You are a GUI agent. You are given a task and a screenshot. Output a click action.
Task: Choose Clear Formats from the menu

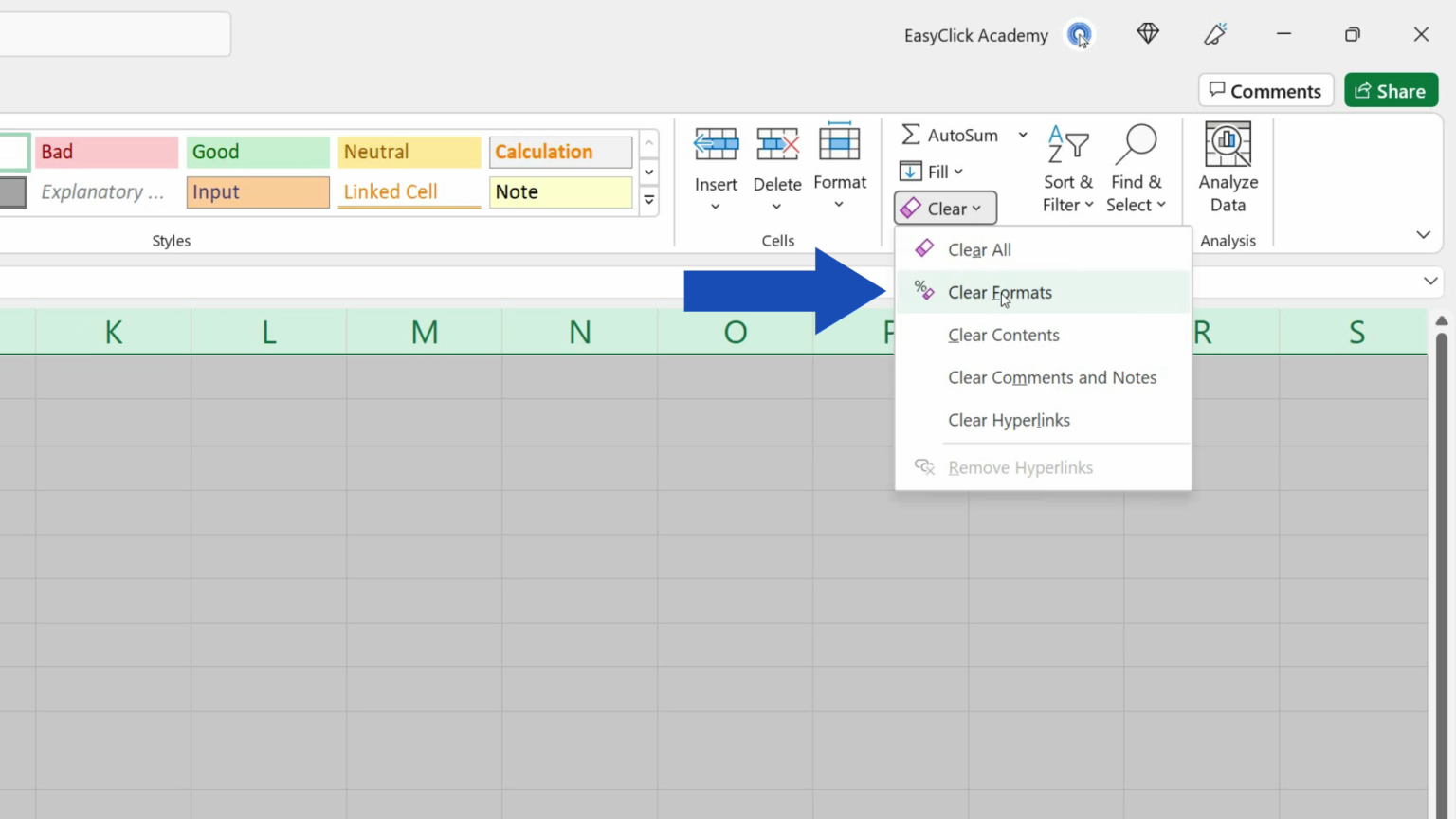pyautogui.click(x=1000, y=292)
